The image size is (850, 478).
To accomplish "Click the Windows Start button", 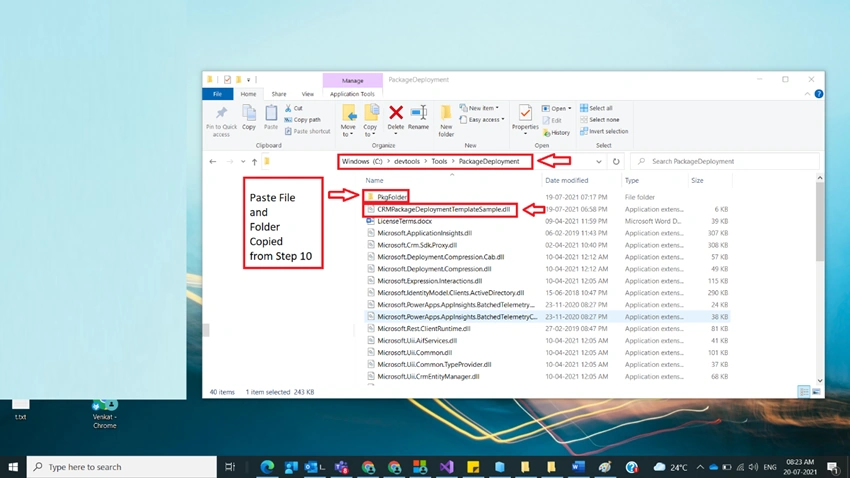I will 13,467.
